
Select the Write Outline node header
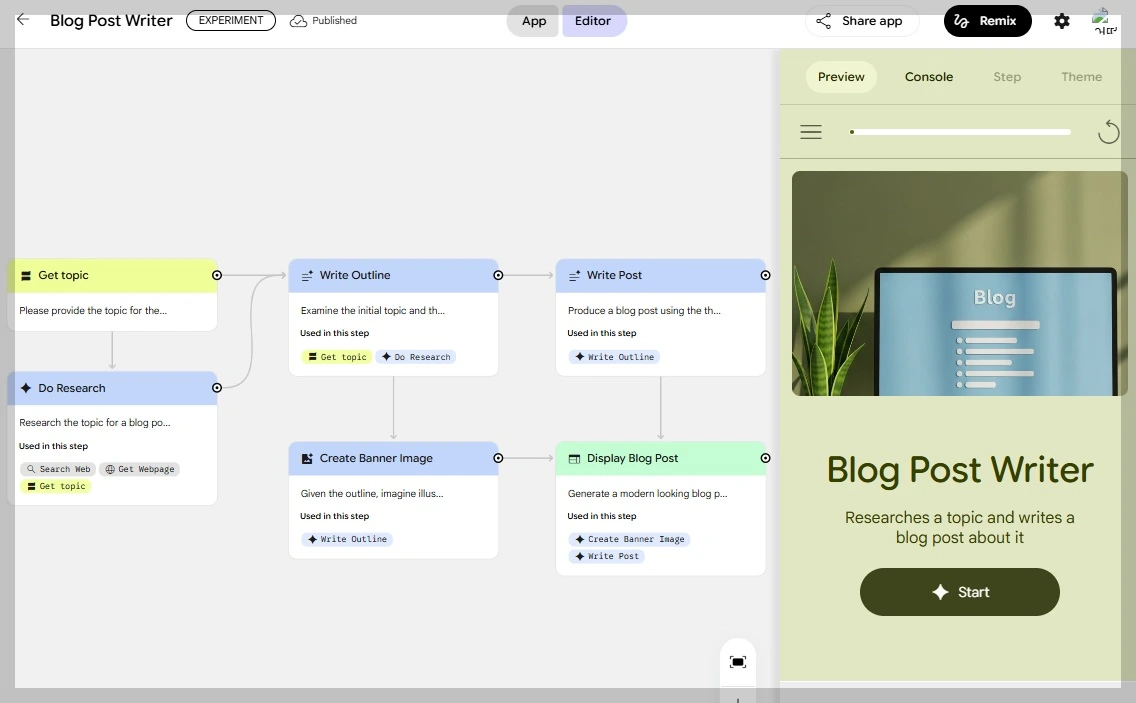393,275
